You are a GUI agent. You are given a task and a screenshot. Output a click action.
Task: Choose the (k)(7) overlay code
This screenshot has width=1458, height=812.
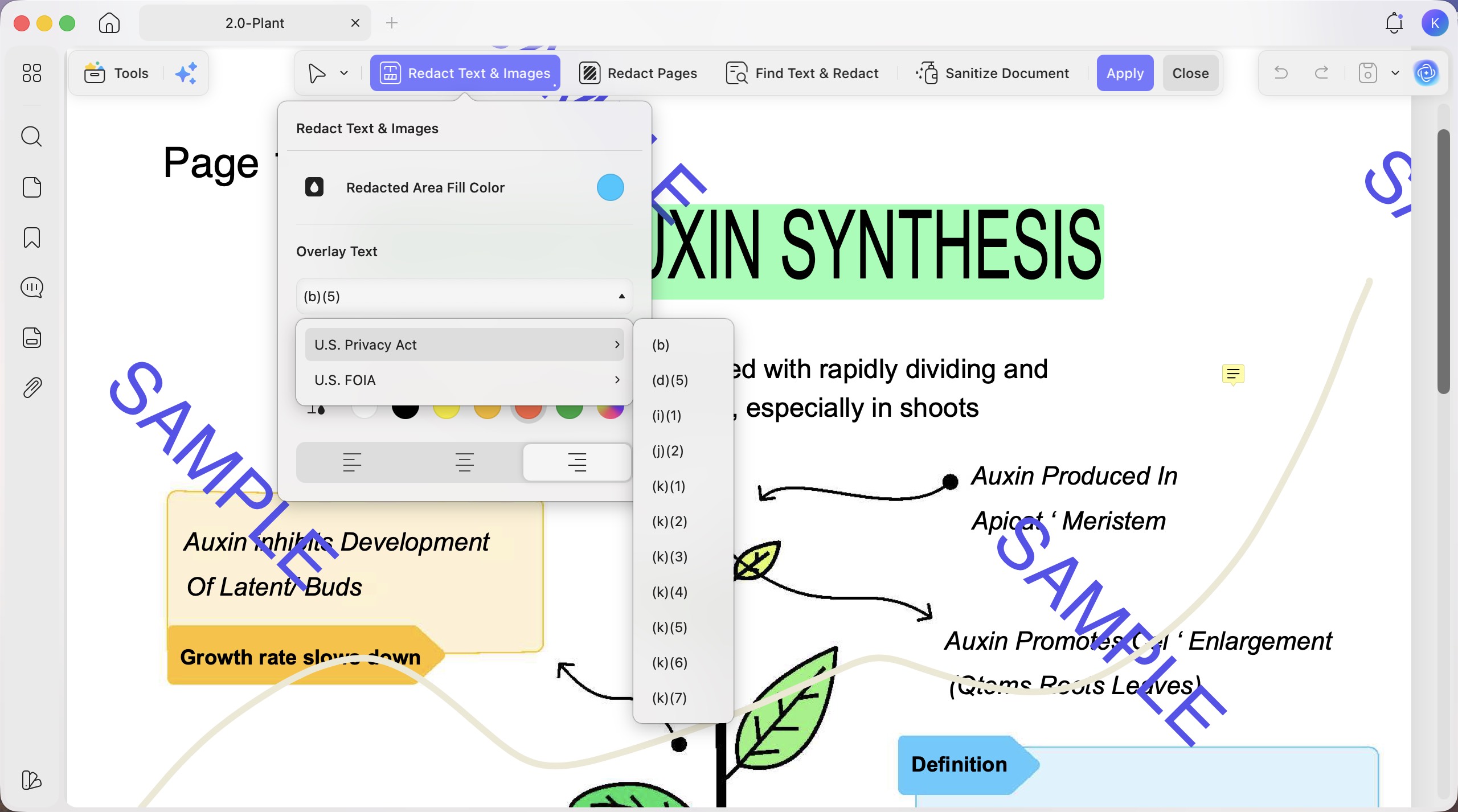[683, 698]
